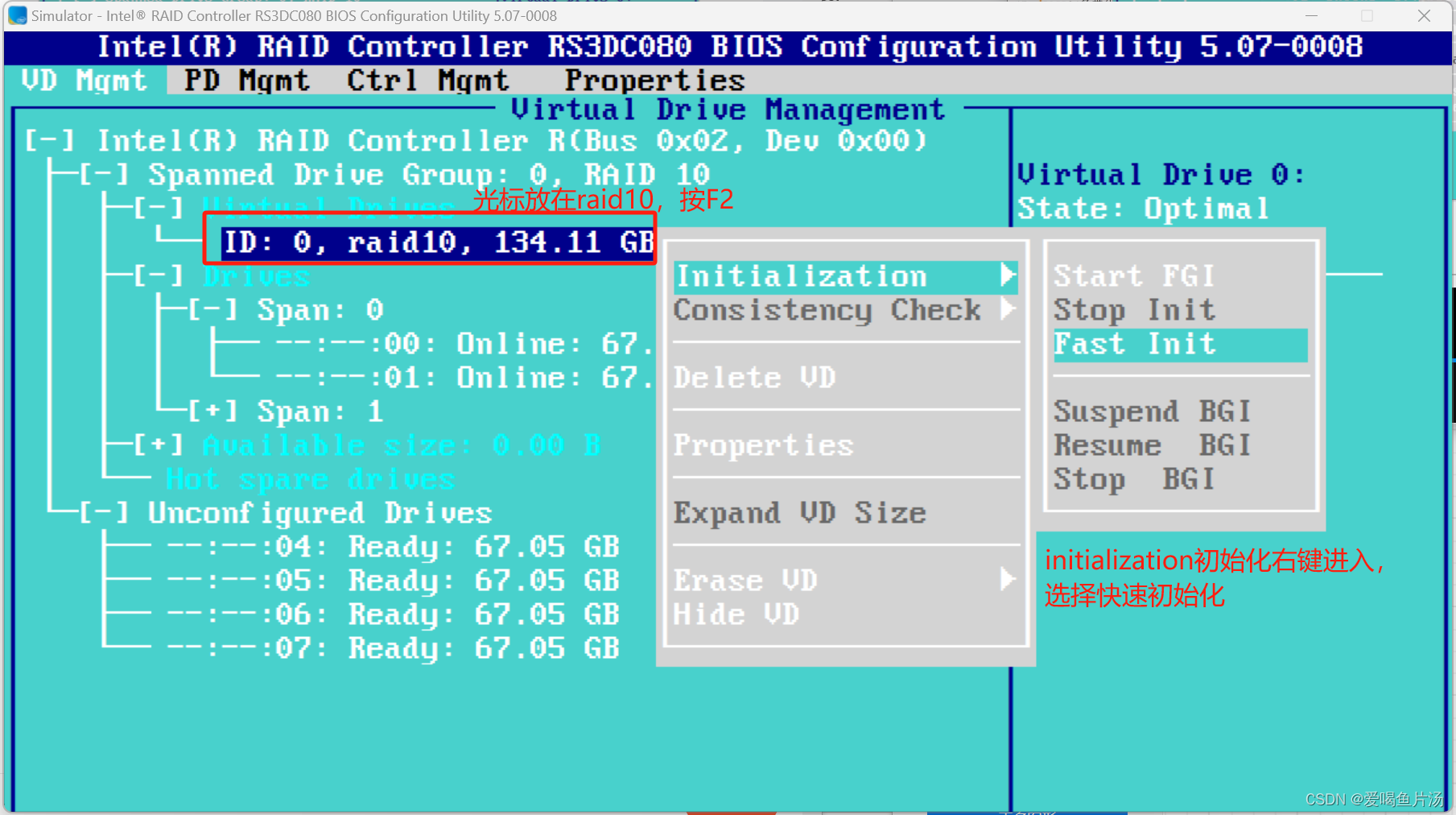Collapse the Intel RAID Controller root node
The height and width of the screenshot is (815, 1456).
point(50,141)
